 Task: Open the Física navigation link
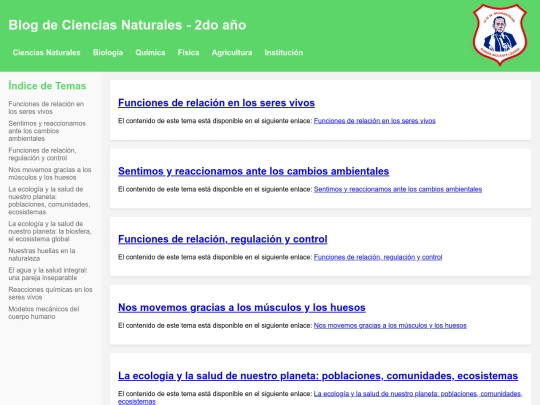click(188, 52)
